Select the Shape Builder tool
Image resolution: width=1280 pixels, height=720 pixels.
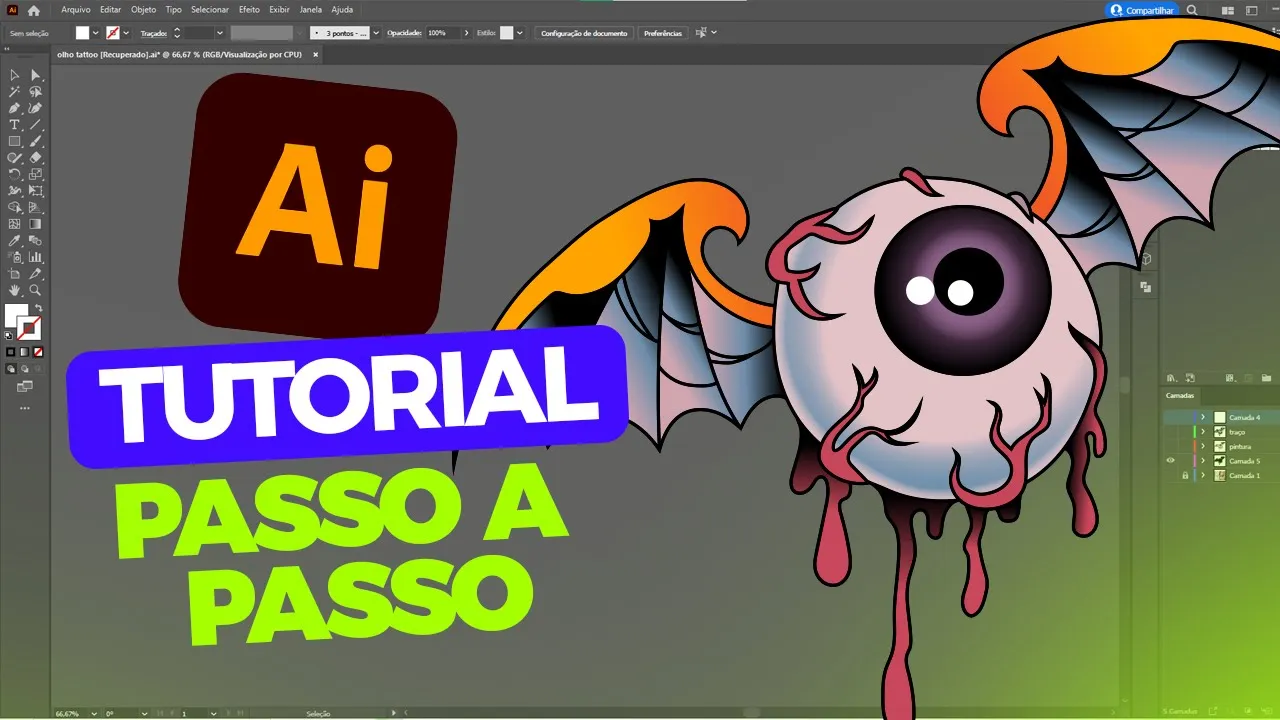[15, 207]
